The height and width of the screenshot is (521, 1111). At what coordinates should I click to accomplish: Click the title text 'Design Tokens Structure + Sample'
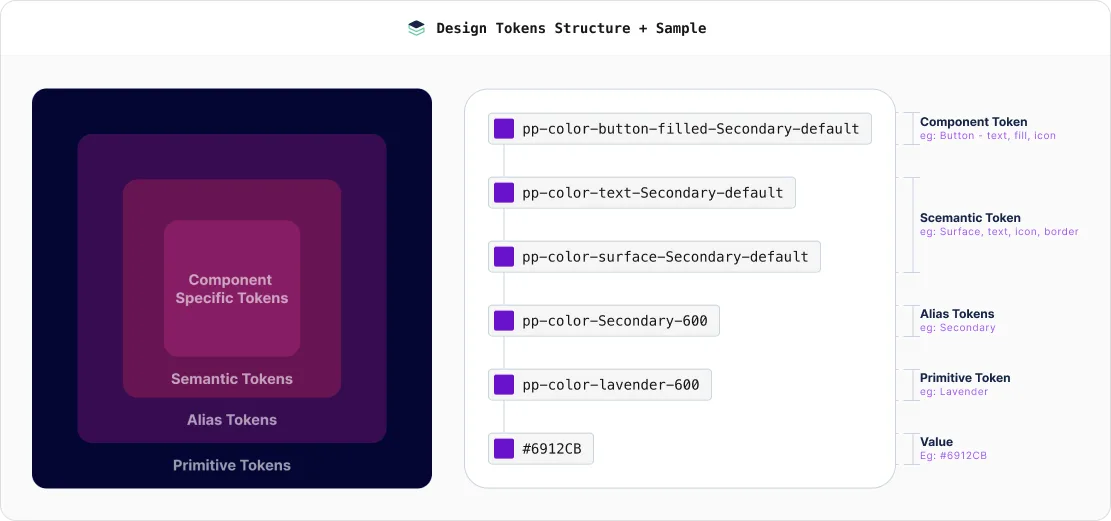coord(571,28)
